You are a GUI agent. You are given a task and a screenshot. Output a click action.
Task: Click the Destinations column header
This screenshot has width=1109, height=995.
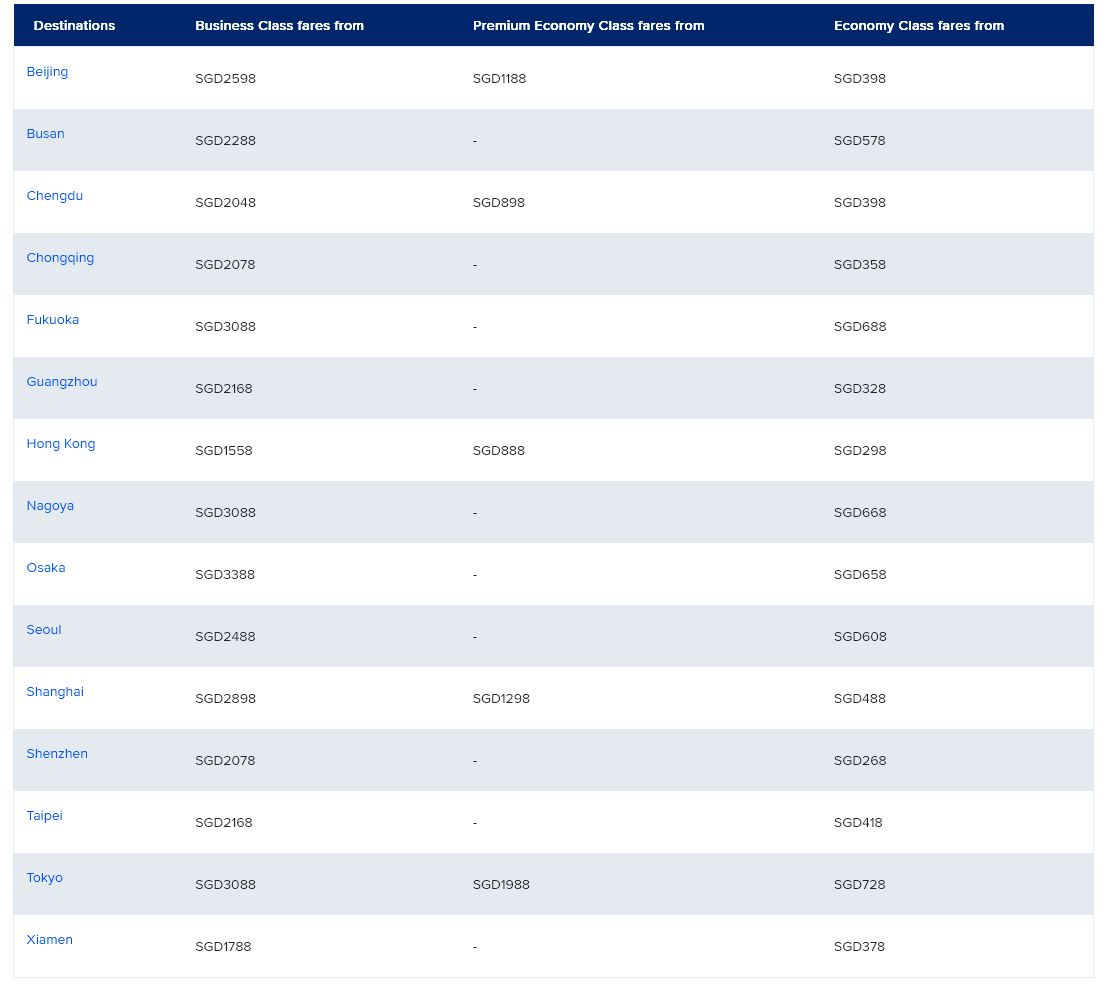coord(74,26)
